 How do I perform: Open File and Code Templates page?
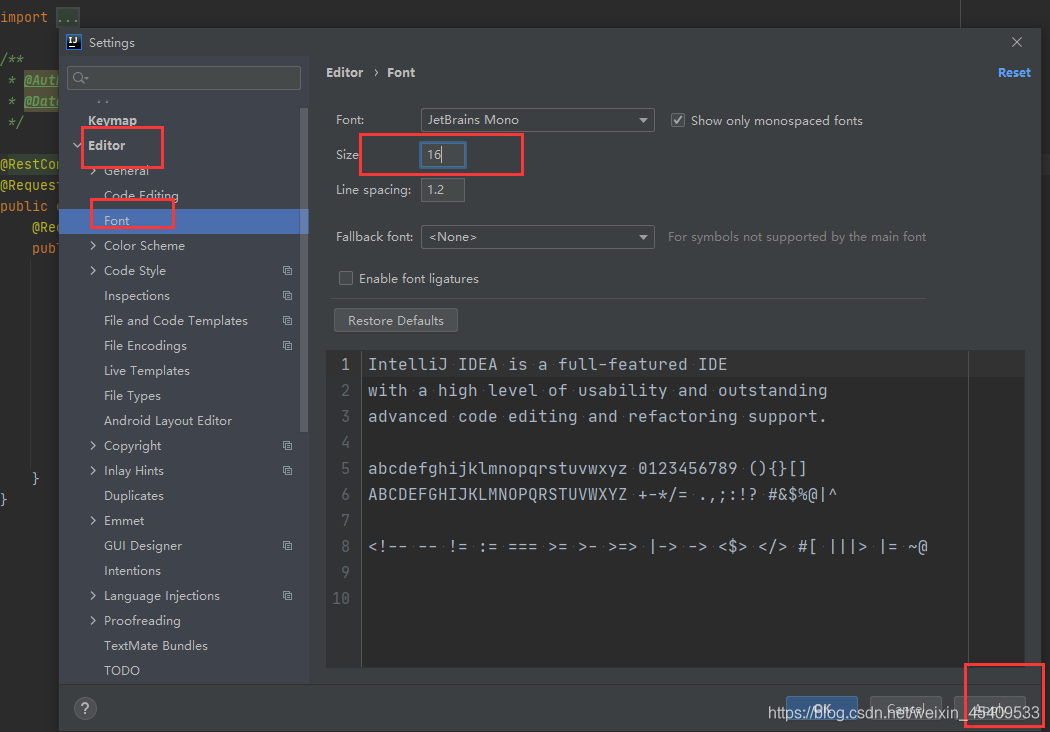[x=175, y=321]
